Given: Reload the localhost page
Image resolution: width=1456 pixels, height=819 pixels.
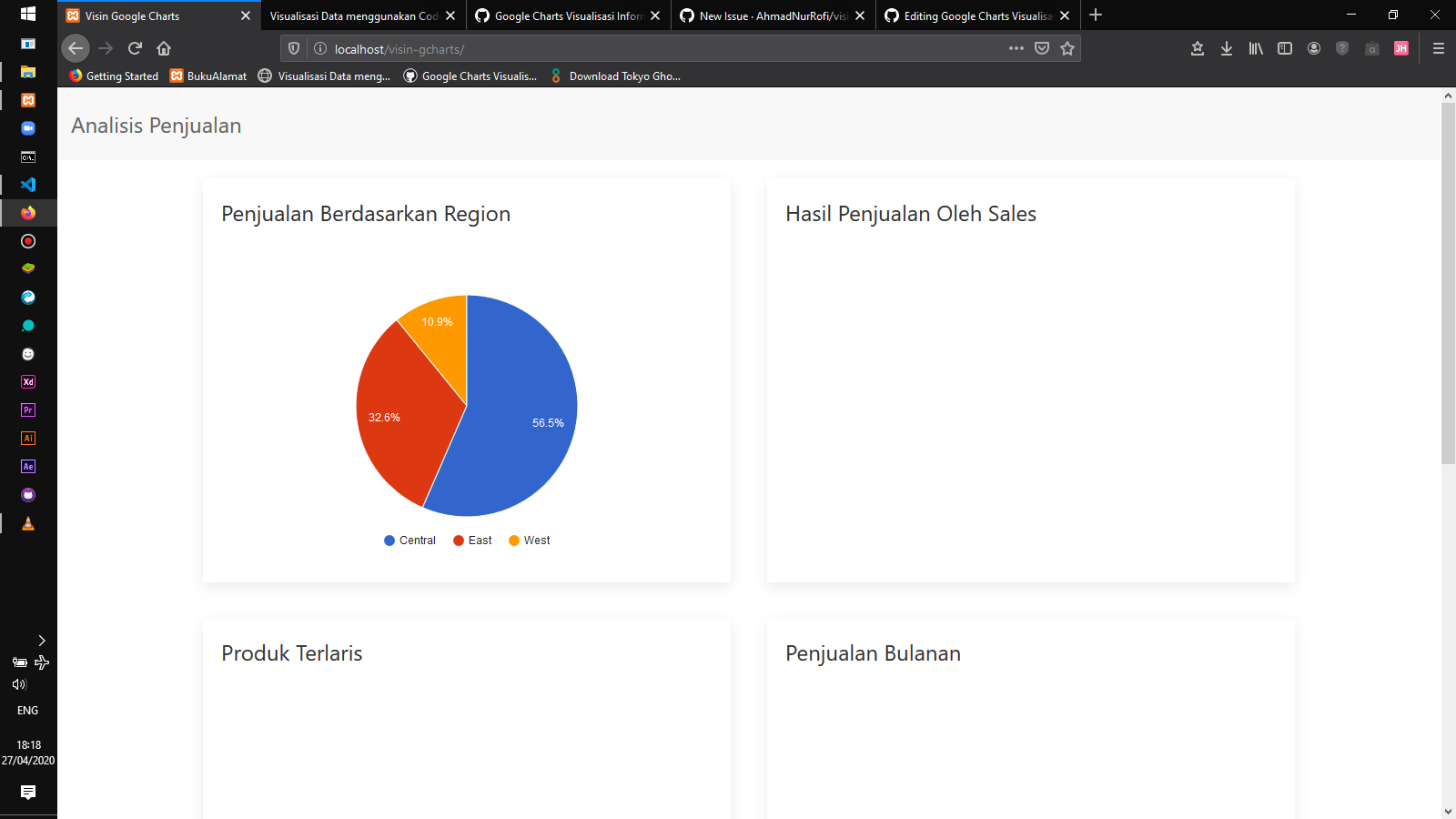Looking at the screenshot, I should (135, 48).
